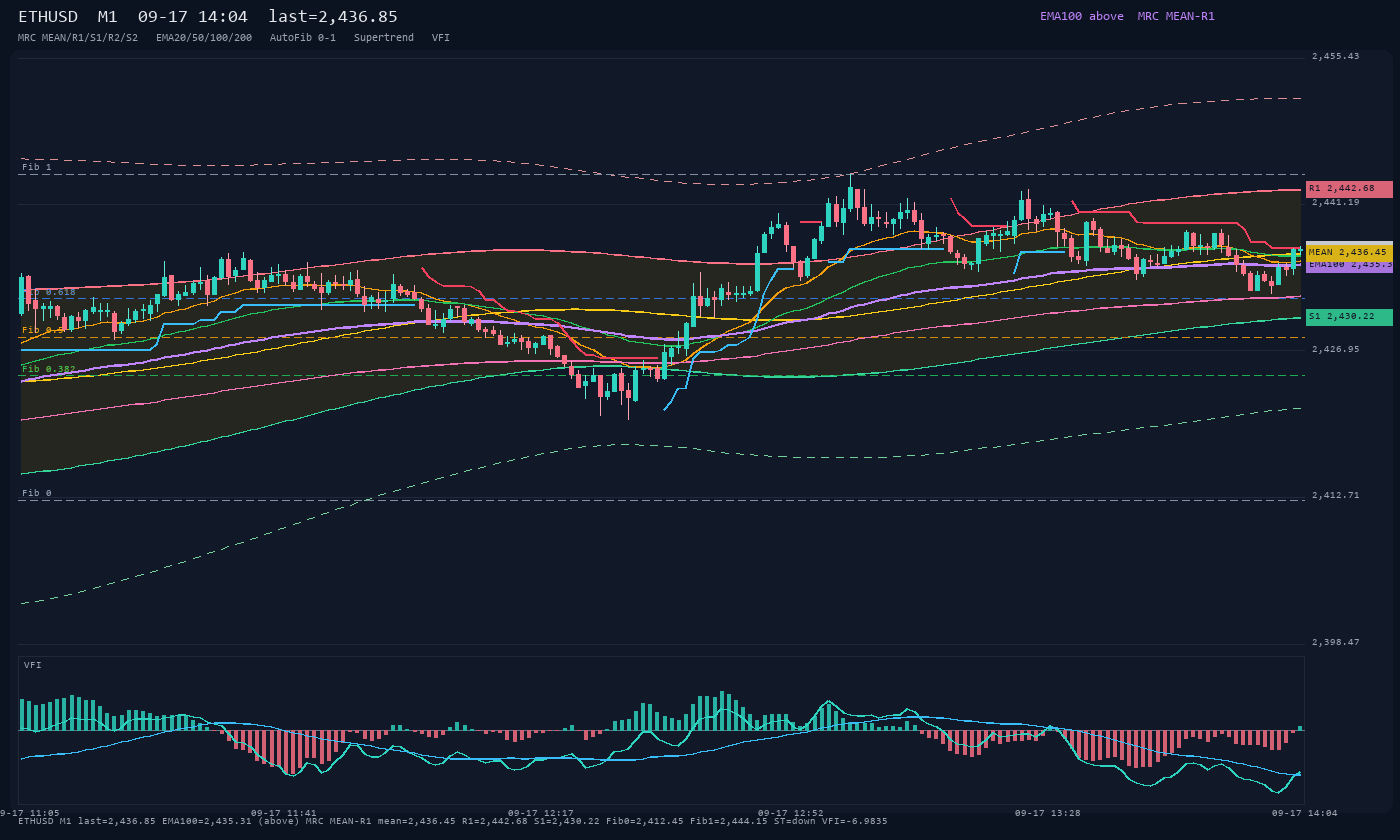Click the 2,455.43 price axis label

pyautogui.click(x=1336, y=56)
